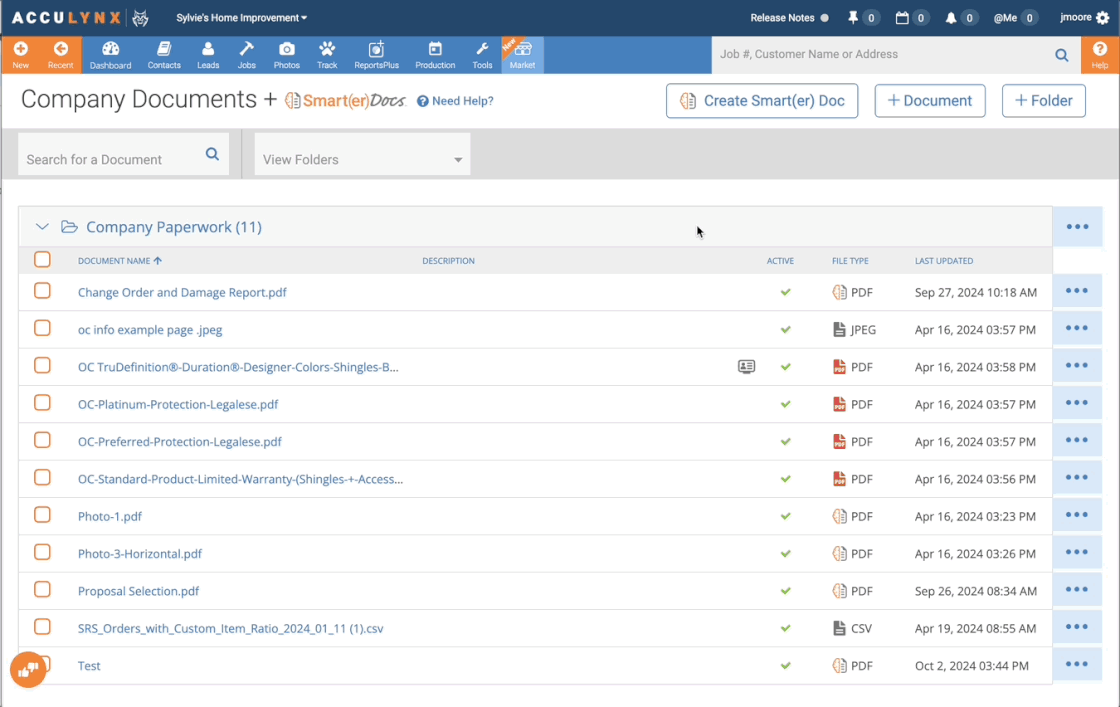Open the Need Help? link

tap(455, 101)
